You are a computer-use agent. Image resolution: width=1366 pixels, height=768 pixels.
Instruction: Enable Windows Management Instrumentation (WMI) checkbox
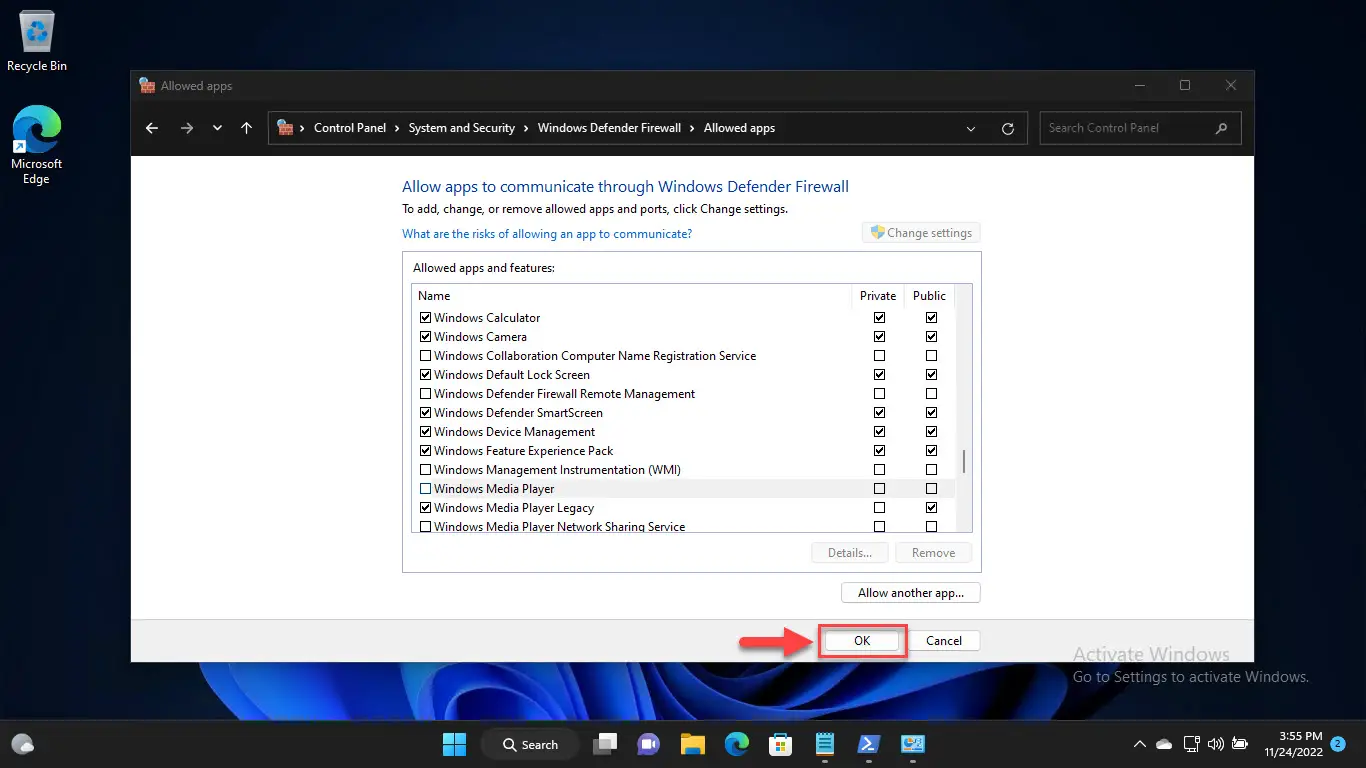[425, 470]
